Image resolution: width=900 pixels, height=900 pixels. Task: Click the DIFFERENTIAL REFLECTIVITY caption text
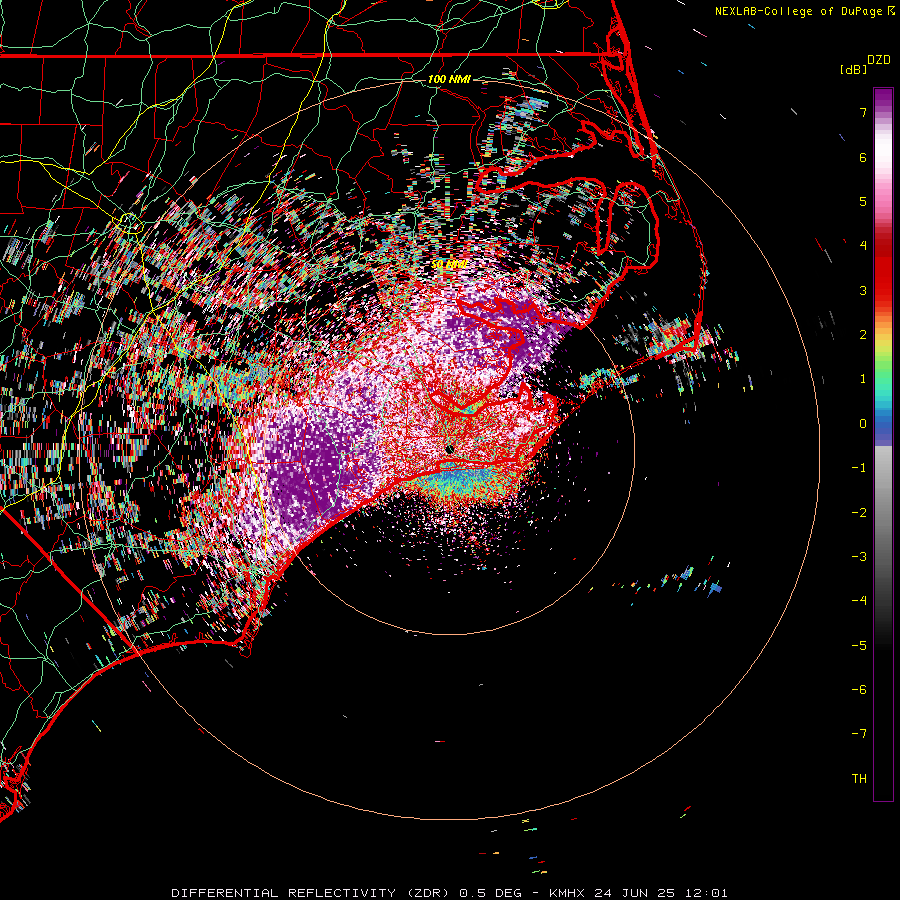(284, 893)
